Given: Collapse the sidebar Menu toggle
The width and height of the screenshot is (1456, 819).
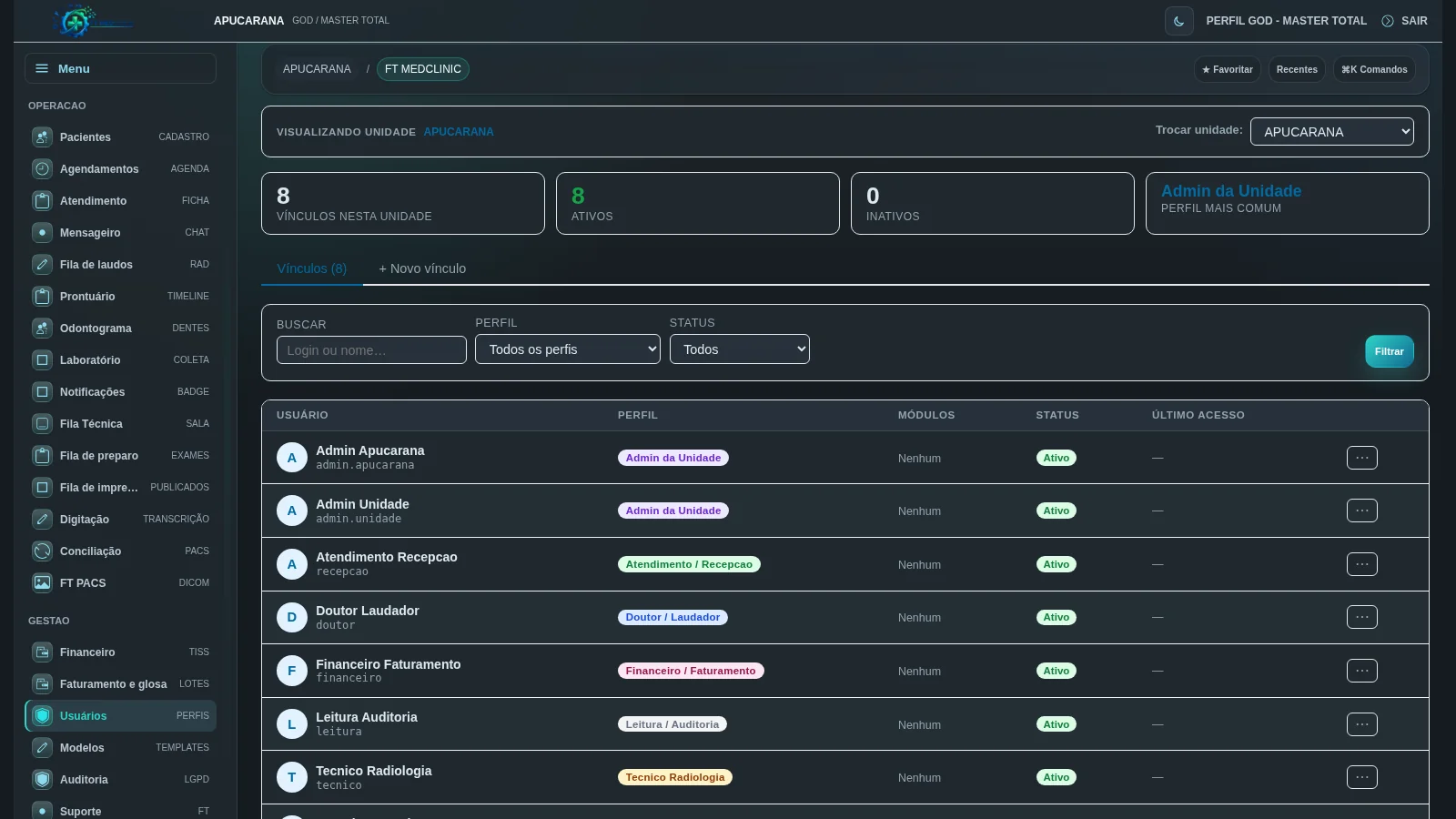Looking at the screenshot, I should point(120,68).
